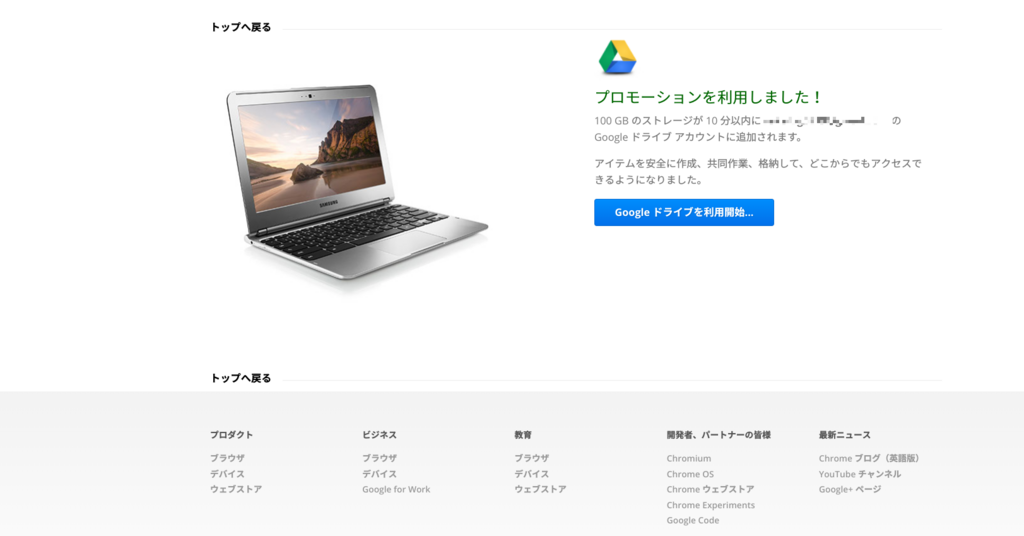Screen dimensions: 1024x536
Task: Open ブラウザ under 教育
Action: [532, 458]
